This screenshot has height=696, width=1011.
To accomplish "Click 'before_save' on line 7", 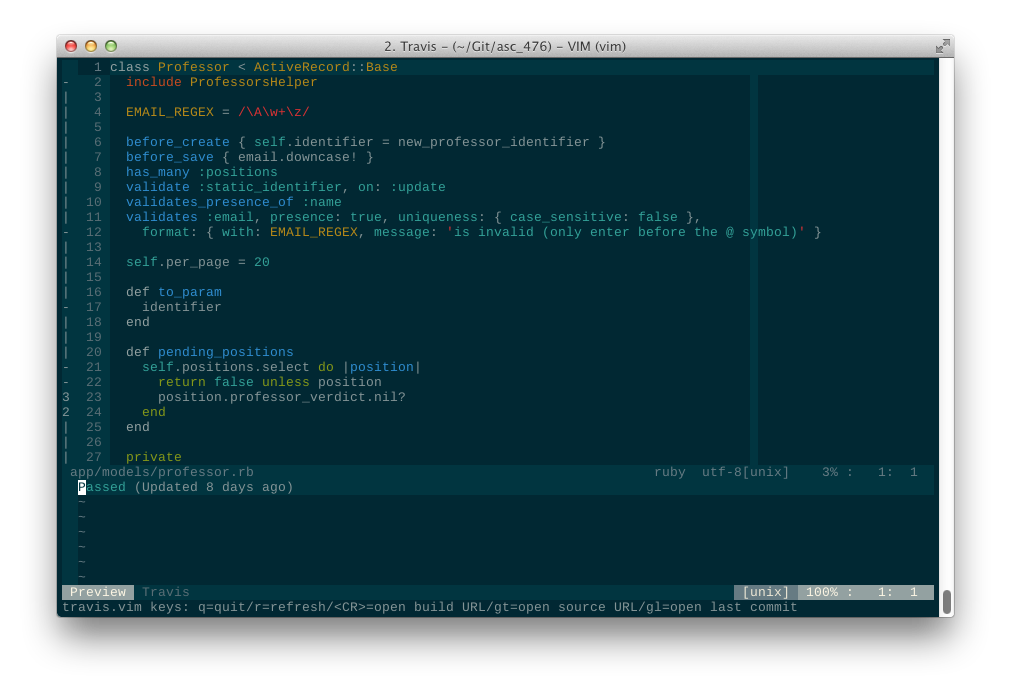I will (170, 157).
